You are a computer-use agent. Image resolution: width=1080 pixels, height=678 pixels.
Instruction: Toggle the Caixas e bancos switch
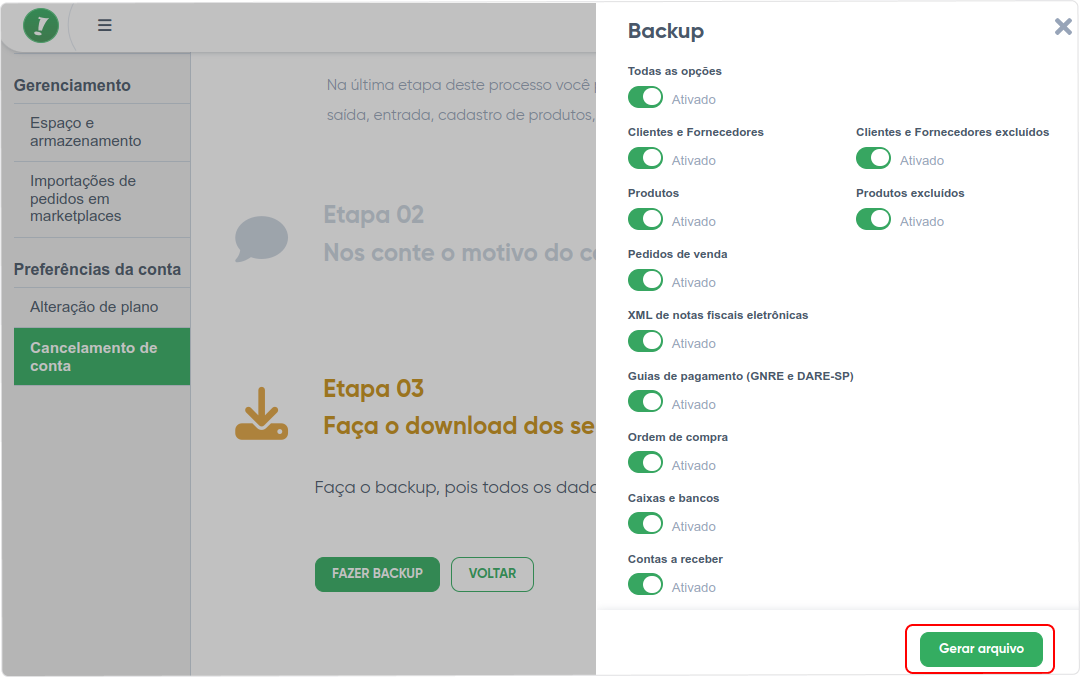coord(645,524)
